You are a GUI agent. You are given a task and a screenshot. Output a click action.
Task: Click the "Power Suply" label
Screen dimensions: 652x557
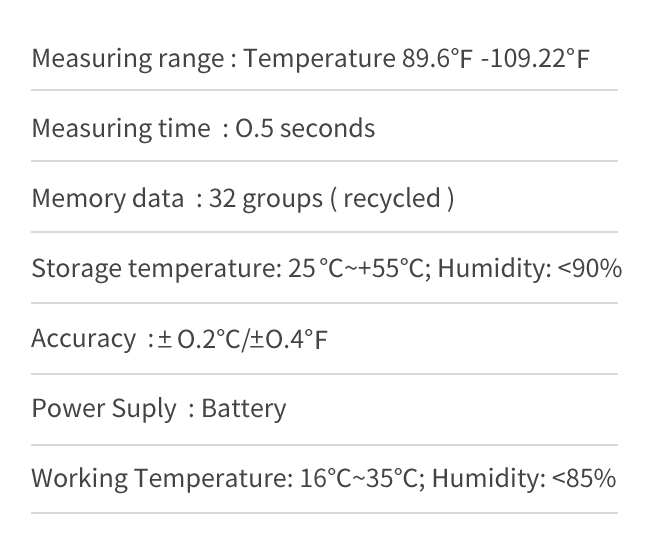[x=104, y=408]
